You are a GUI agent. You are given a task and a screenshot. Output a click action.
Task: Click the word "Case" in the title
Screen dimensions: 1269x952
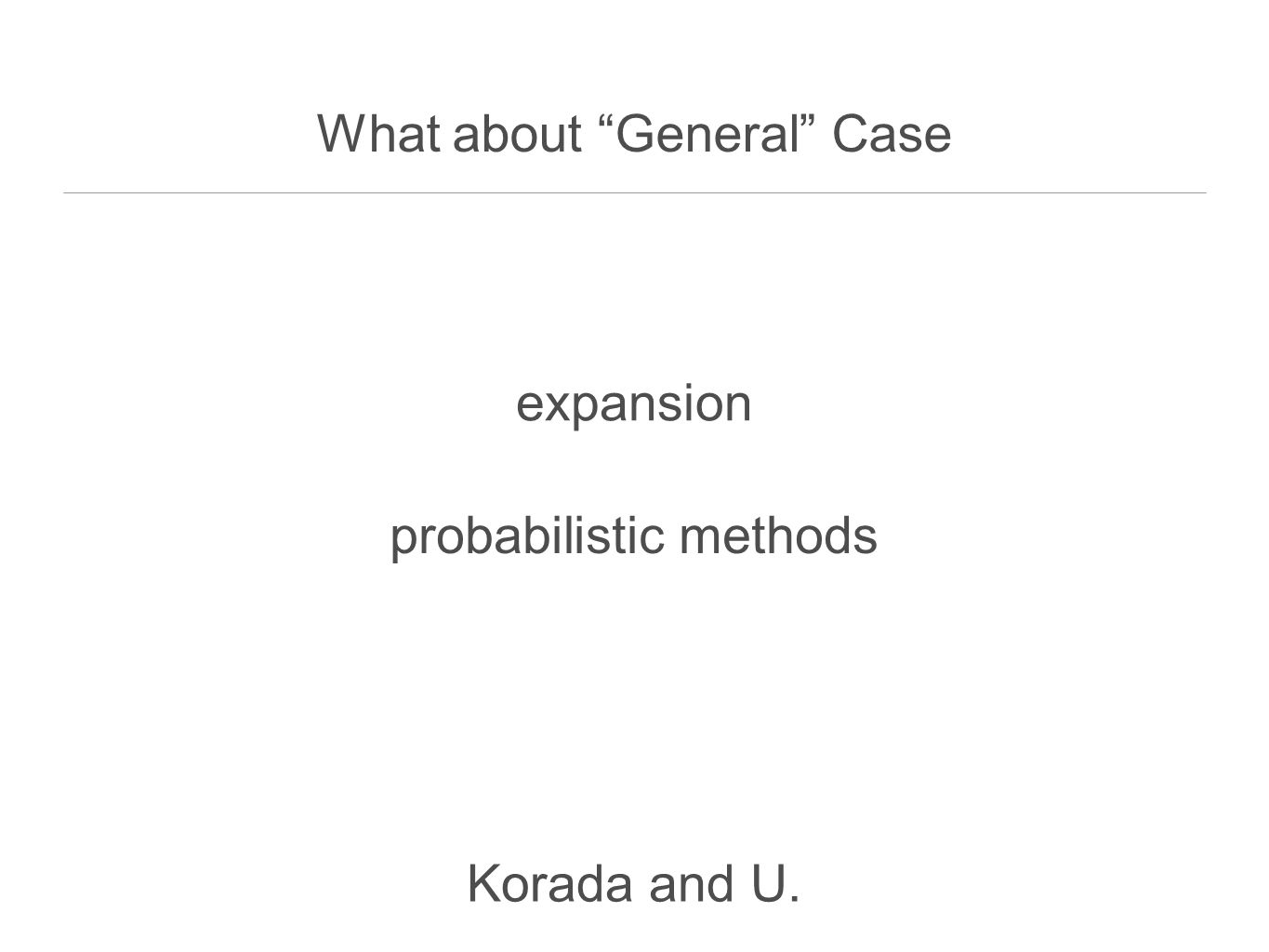tap(892, 134)
